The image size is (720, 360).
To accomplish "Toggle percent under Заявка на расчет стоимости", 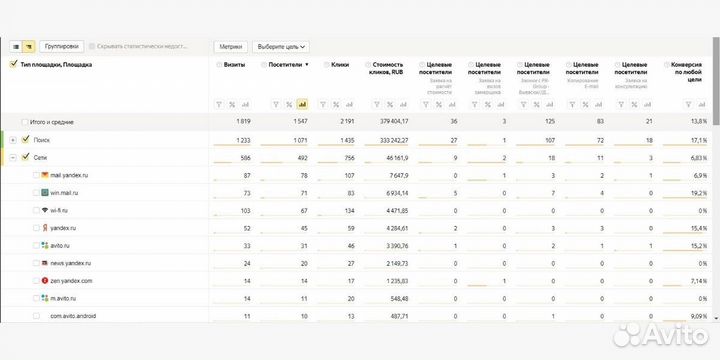I will pos(439,105).
